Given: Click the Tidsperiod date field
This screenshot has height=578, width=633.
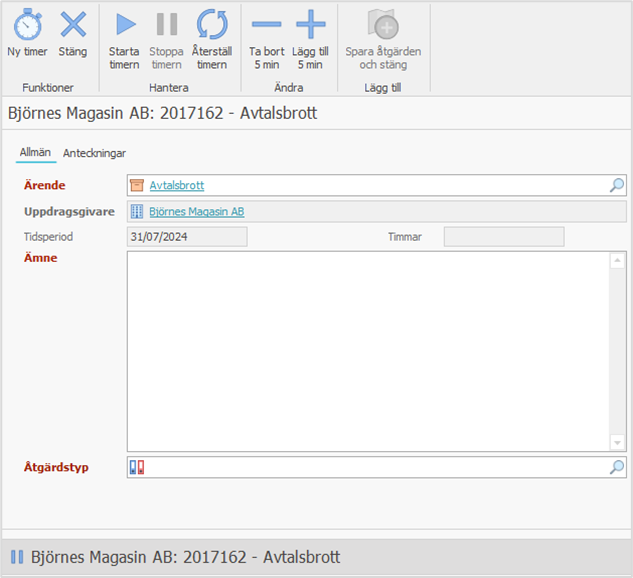Looking at the screenshot, I should (x=187, y=237).
